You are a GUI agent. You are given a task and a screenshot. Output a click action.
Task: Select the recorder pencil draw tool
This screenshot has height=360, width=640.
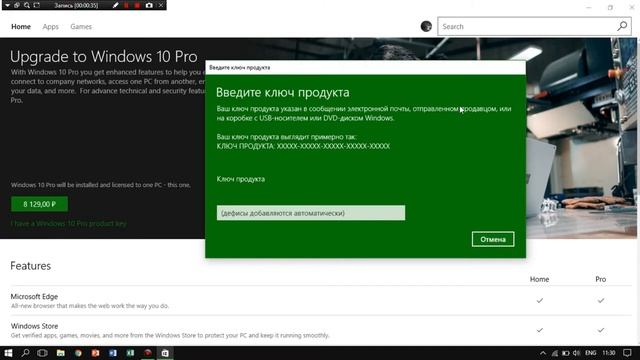coord(116,5)
